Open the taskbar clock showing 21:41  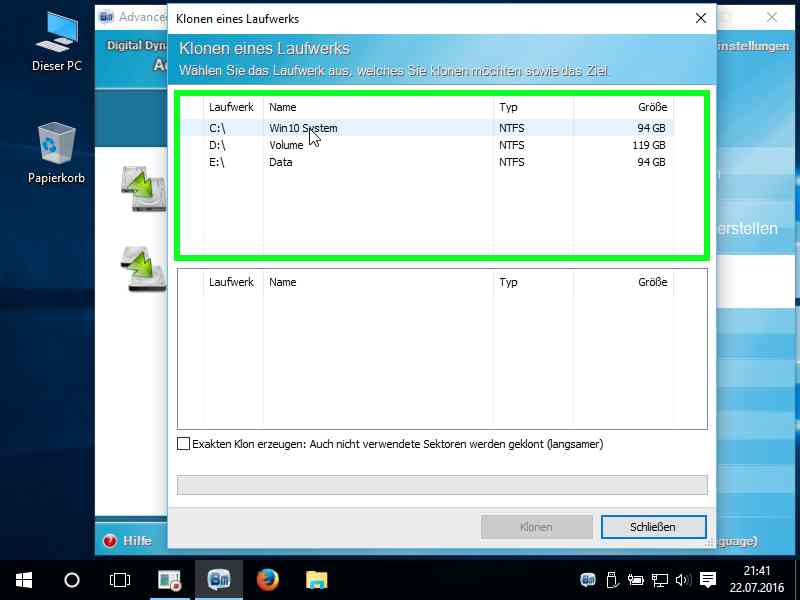coord(757,580)
